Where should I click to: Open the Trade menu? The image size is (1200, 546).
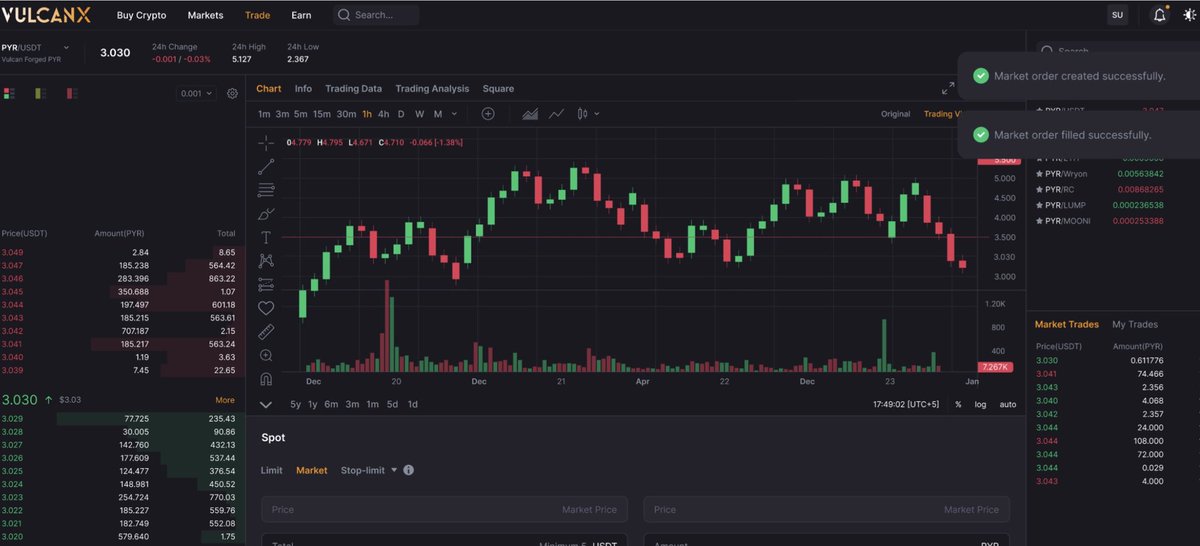coord(257,15)
